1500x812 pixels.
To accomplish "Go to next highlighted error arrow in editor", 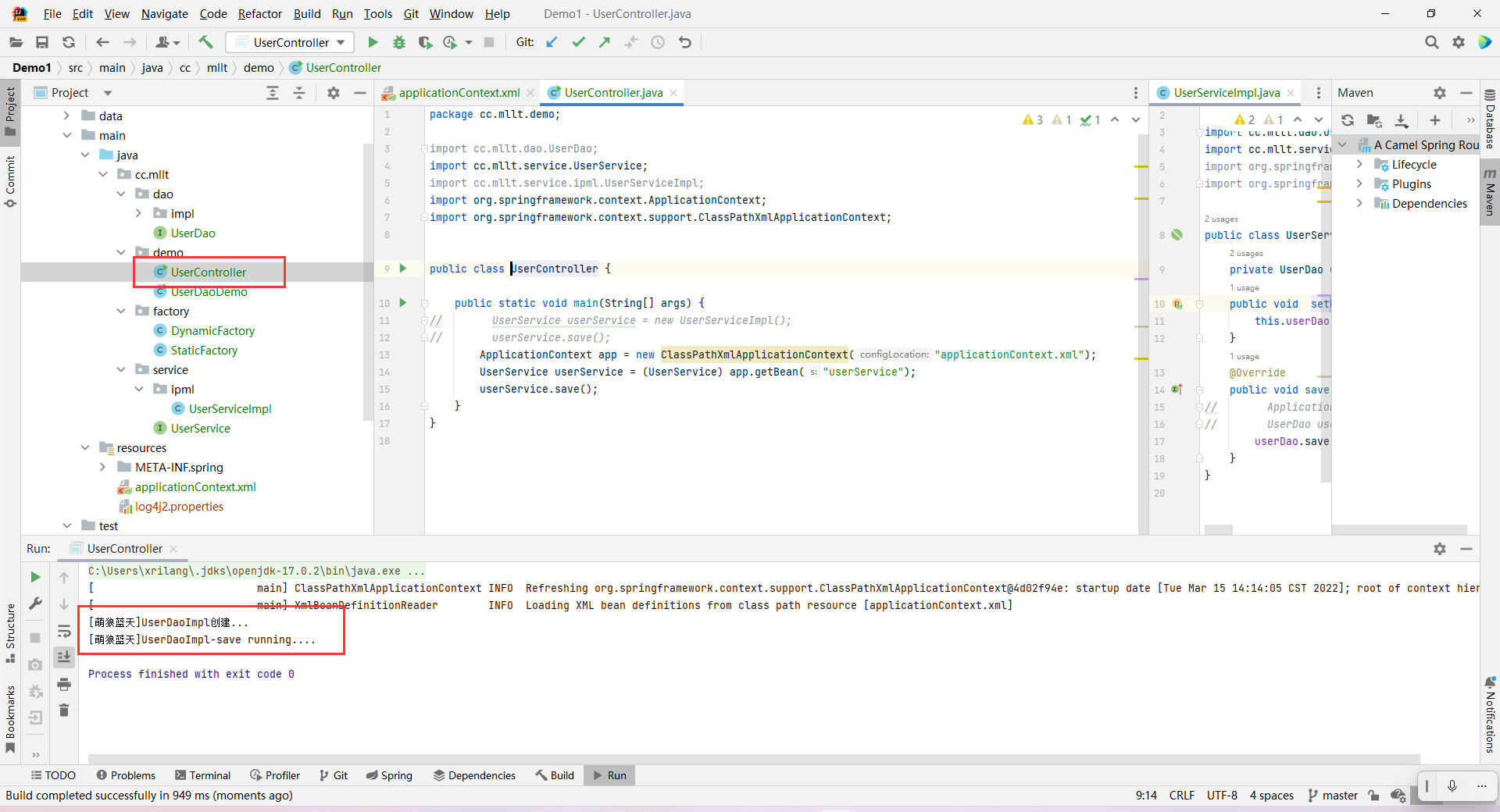I will tap(1136, 119).
